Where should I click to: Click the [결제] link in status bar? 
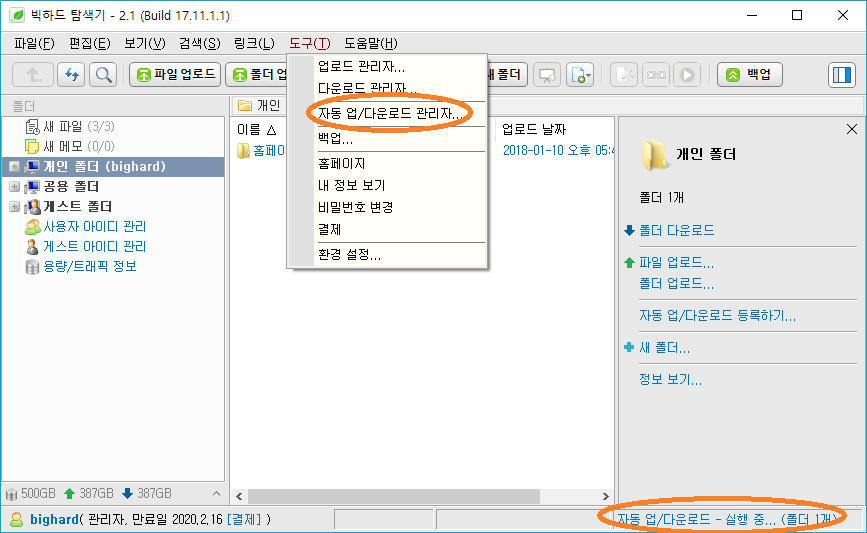pyautogui.click(x=244, y=519)
